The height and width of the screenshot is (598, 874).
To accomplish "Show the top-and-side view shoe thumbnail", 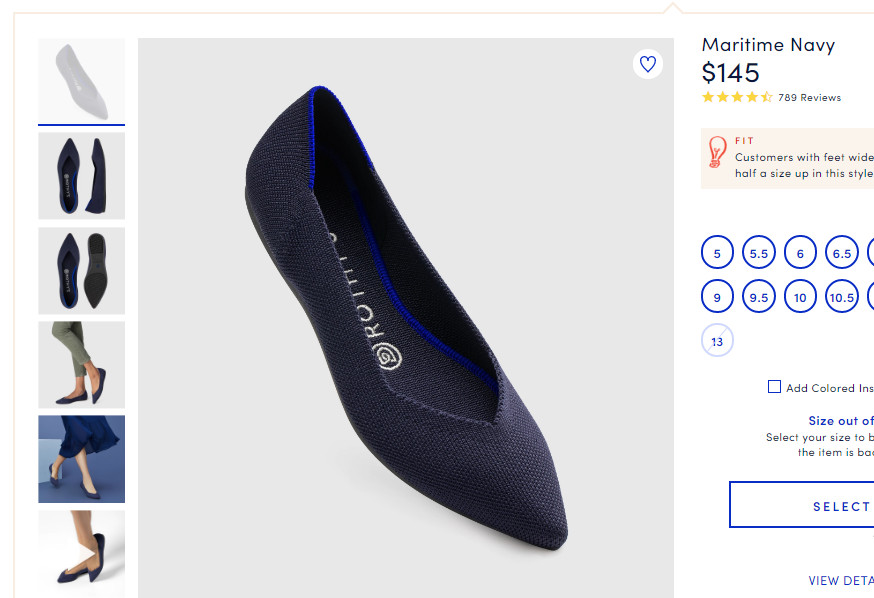I will [81, 175].
